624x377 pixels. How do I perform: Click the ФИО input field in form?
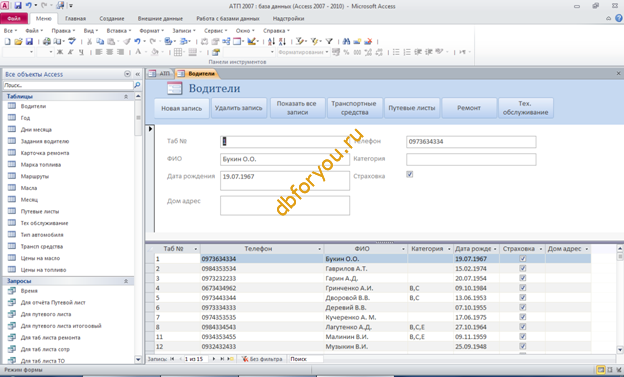(x=285, y=159)
